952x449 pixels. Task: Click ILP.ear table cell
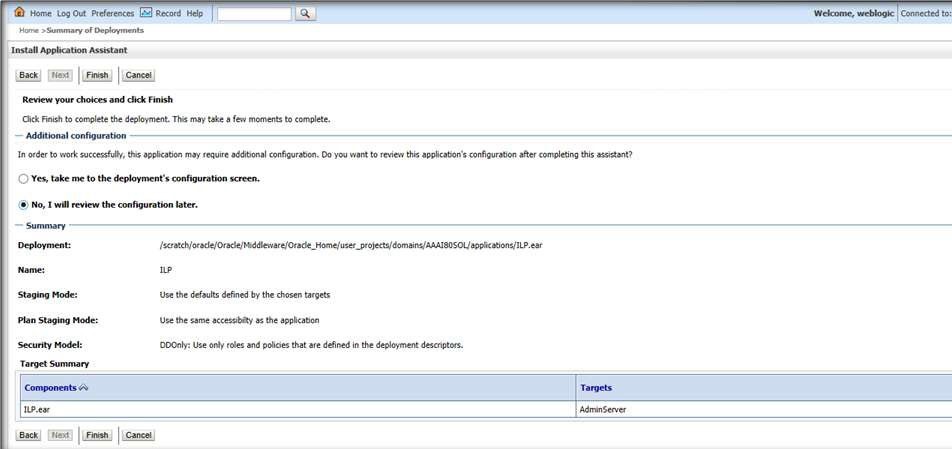click(x=298, y=410)
